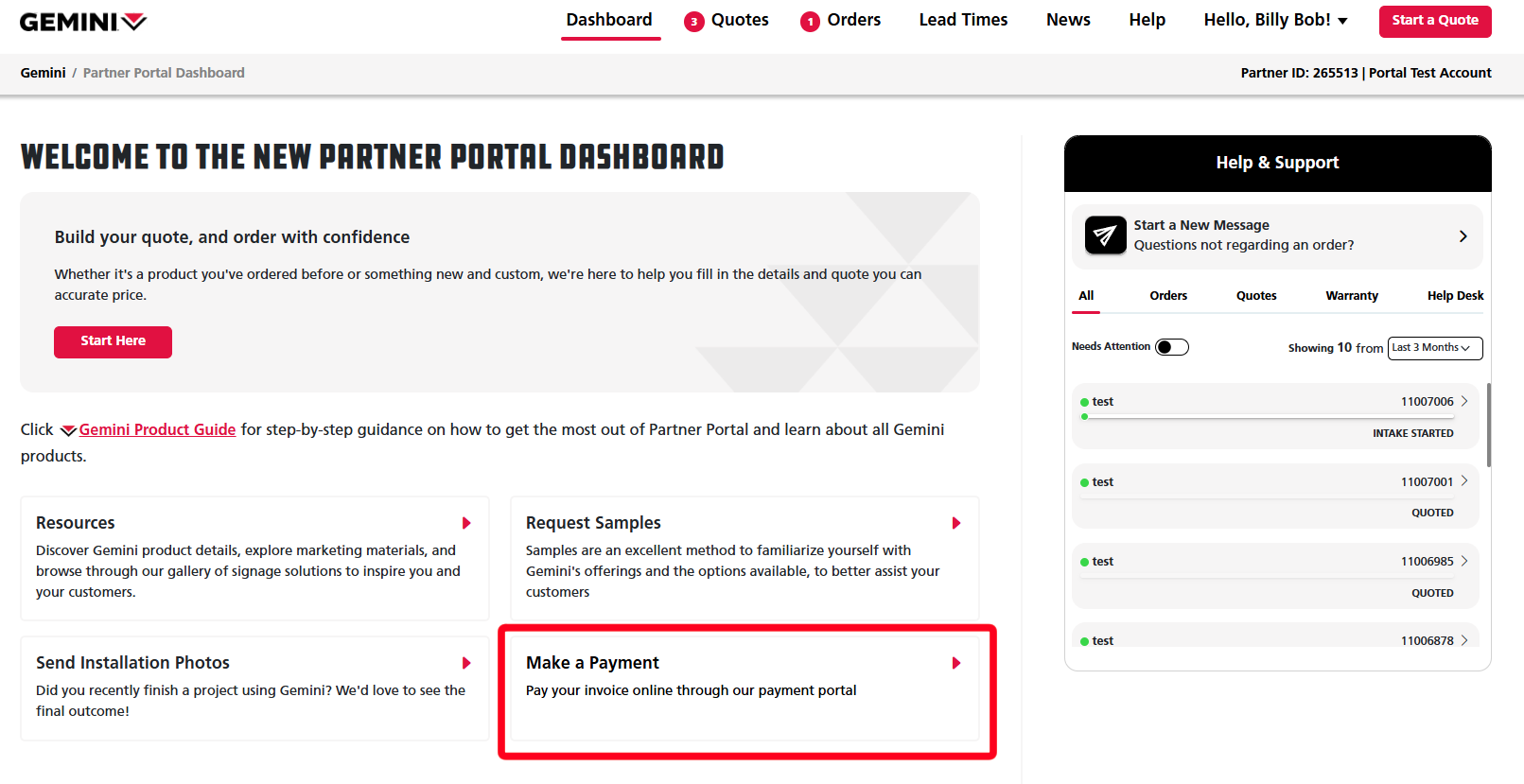
Task: Expand the Hello, Billy Bob! user menu
Action: pos(1274,20)
